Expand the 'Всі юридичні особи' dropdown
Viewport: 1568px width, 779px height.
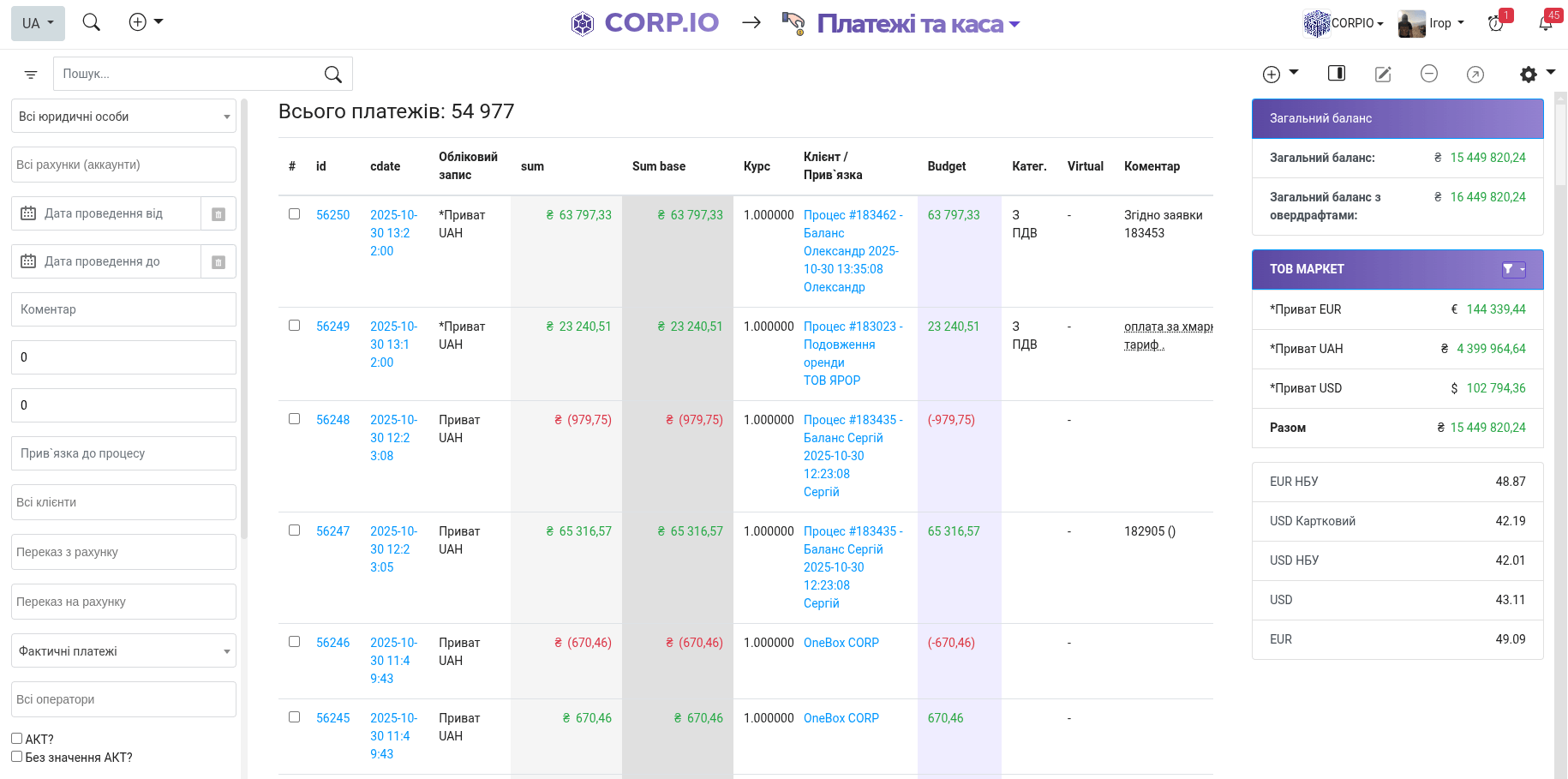[x=123, y=117]
